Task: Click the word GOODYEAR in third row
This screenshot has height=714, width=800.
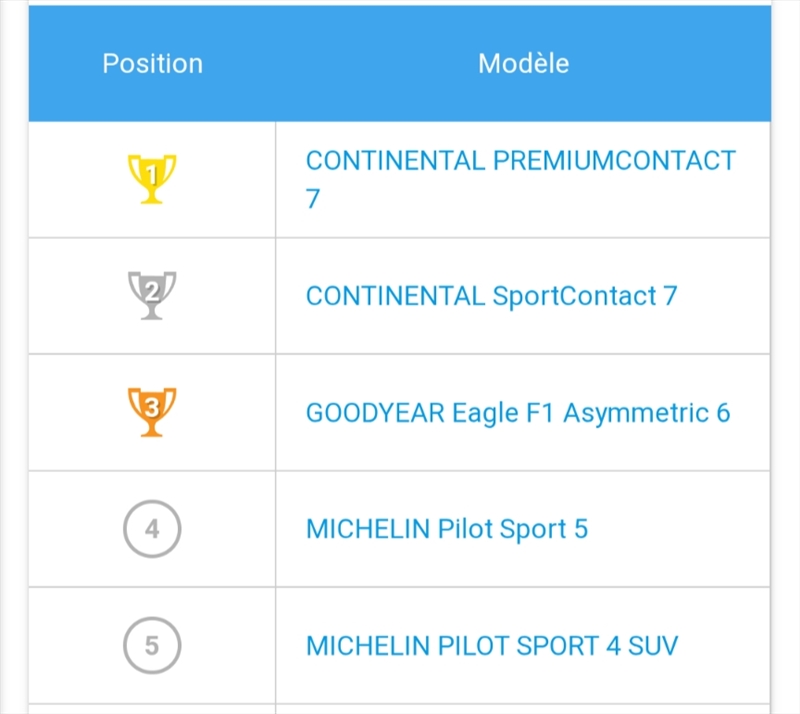Action: [x=374, y=413]
